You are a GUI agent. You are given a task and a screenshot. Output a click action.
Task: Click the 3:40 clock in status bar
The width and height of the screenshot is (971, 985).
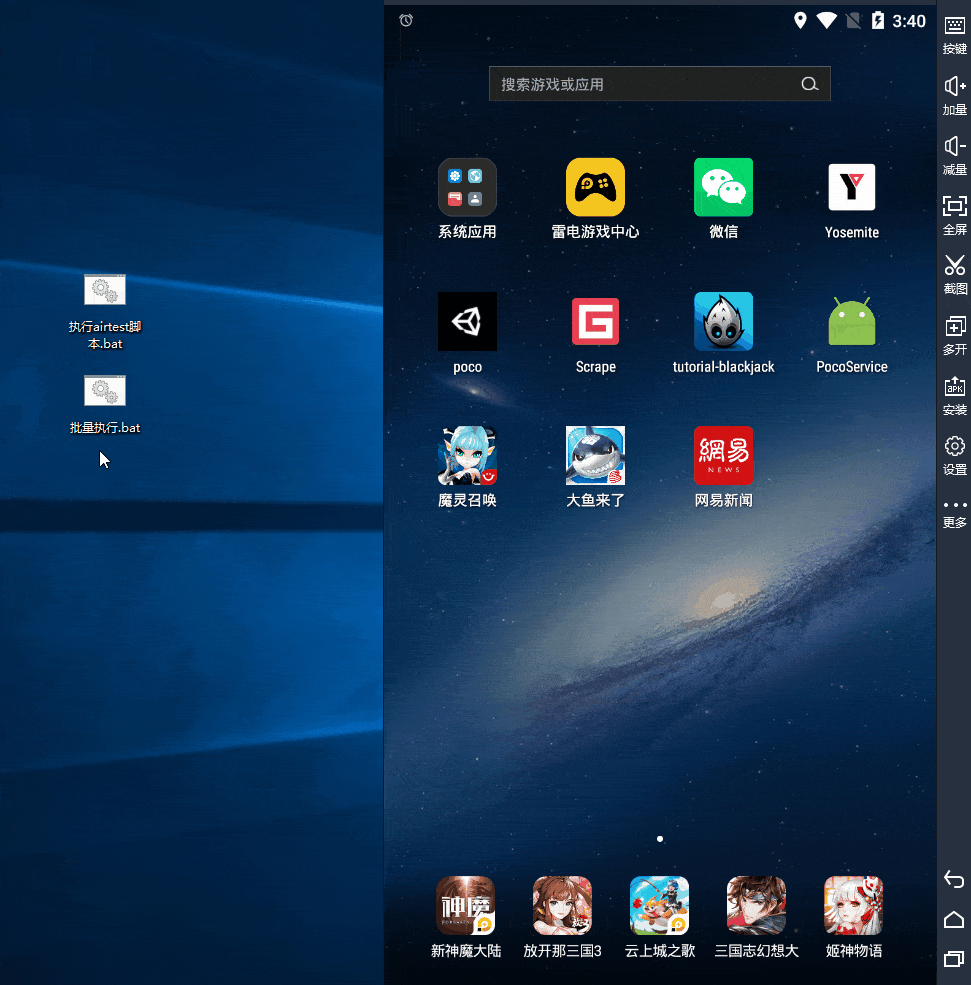click(x=909, y=21)
